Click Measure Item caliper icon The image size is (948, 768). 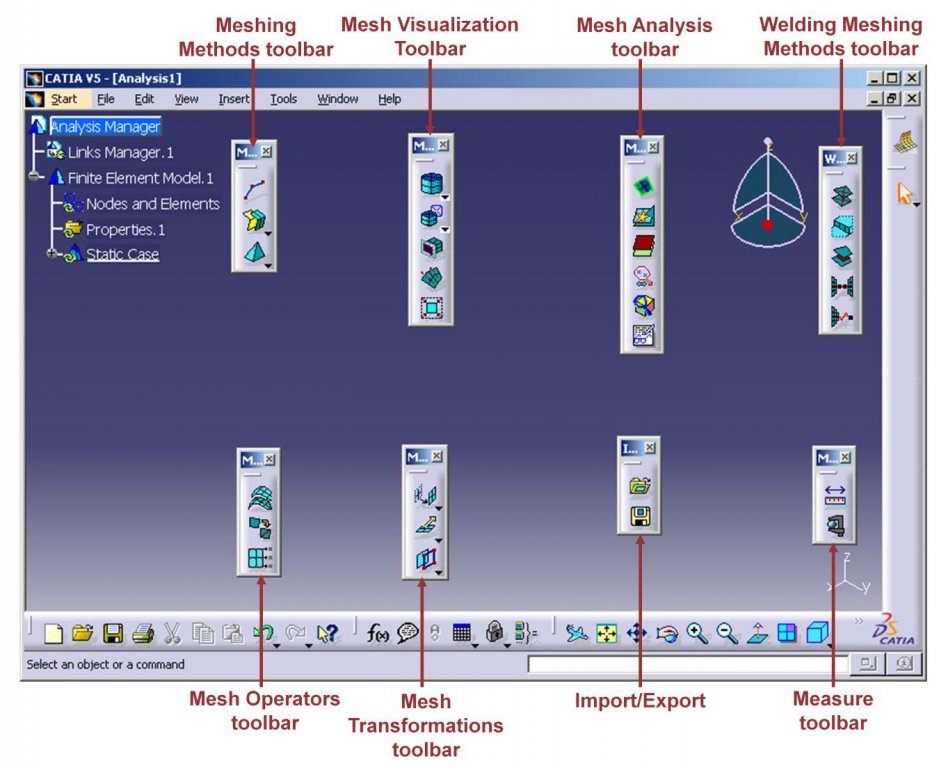835,526
